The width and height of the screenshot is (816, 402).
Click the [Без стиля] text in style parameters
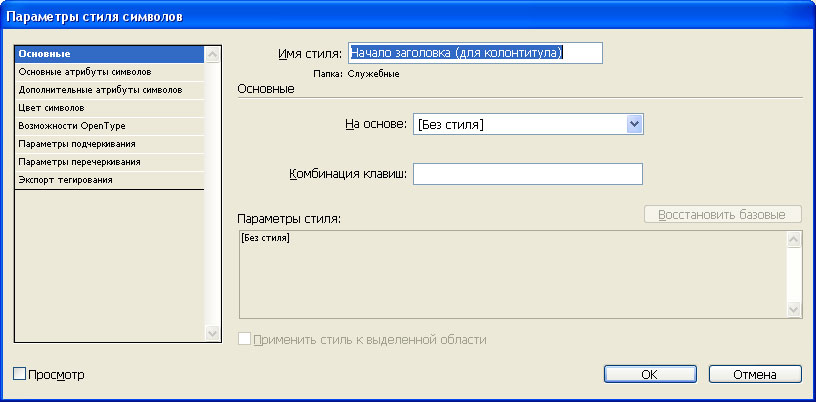[x=265, y=238]
